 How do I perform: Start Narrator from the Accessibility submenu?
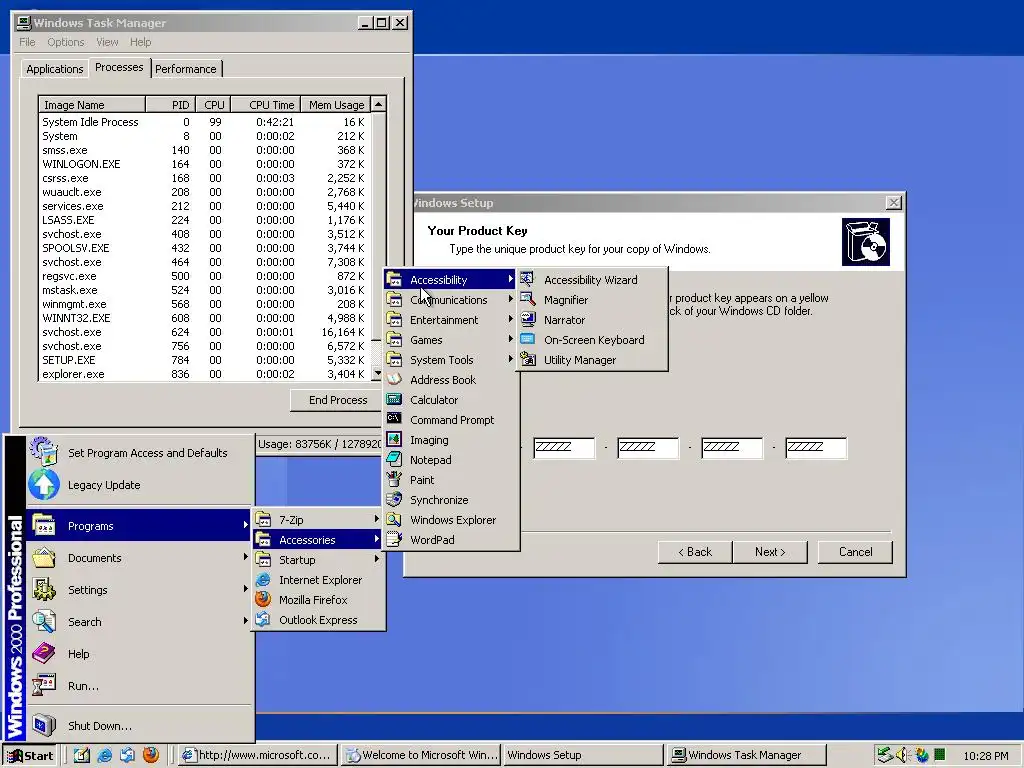pyautogui.click(x=592, y=320)
